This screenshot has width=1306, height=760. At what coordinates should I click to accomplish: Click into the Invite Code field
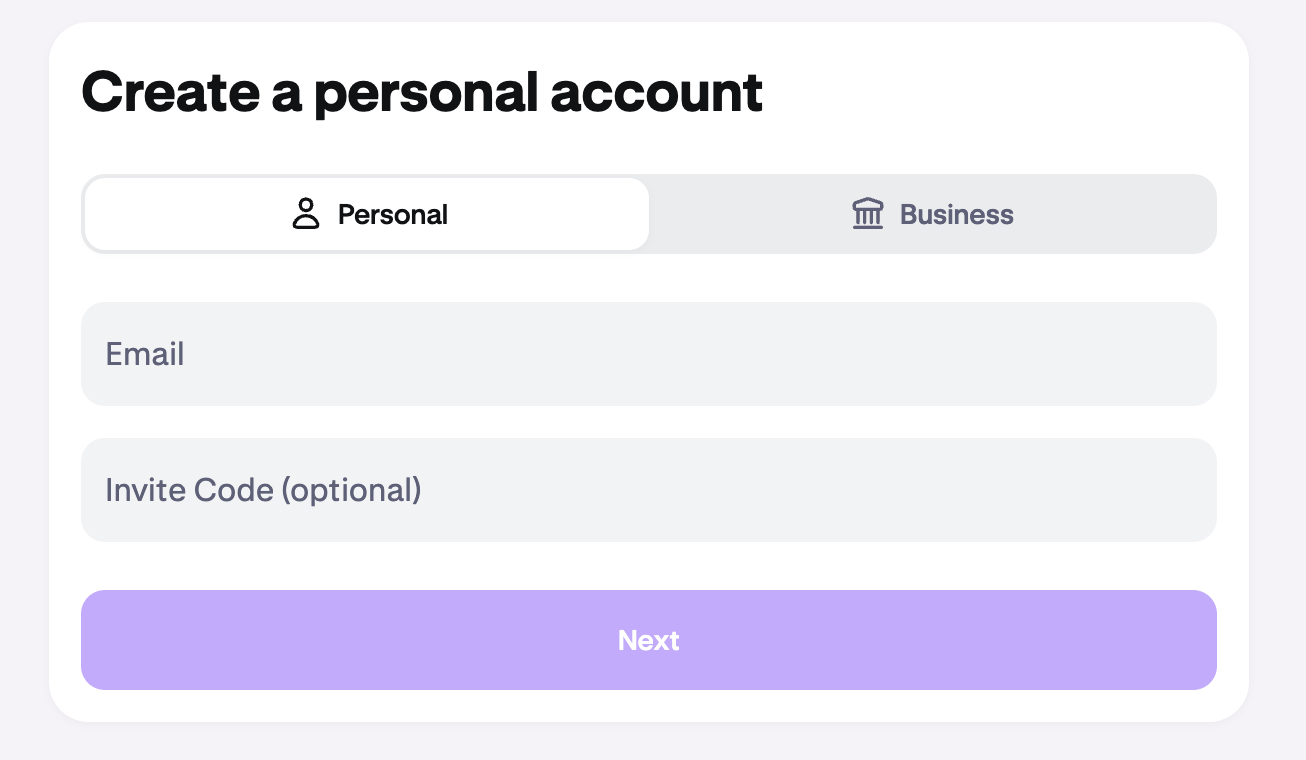pyautogui.click(x=648, y=490)
